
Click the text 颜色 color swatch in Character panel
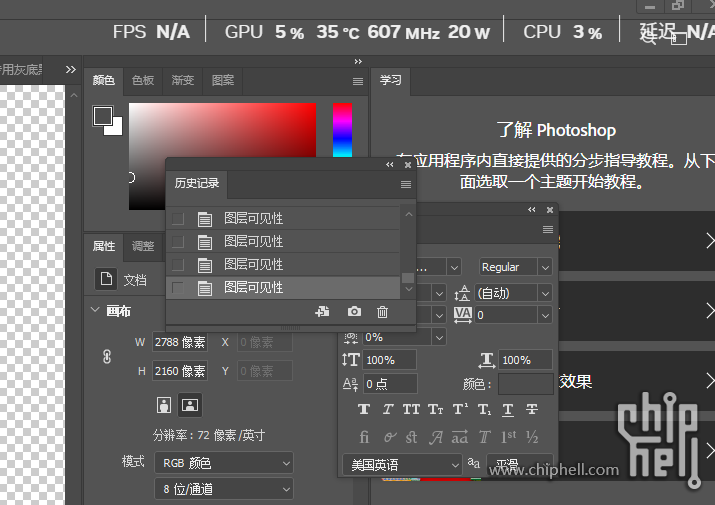pos(525,384)
